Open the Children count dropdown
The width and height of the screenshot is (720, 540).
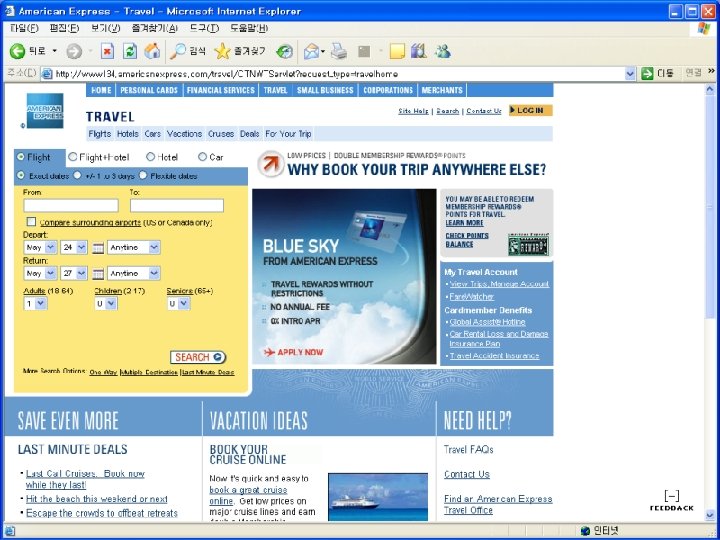tap(106, 304)
